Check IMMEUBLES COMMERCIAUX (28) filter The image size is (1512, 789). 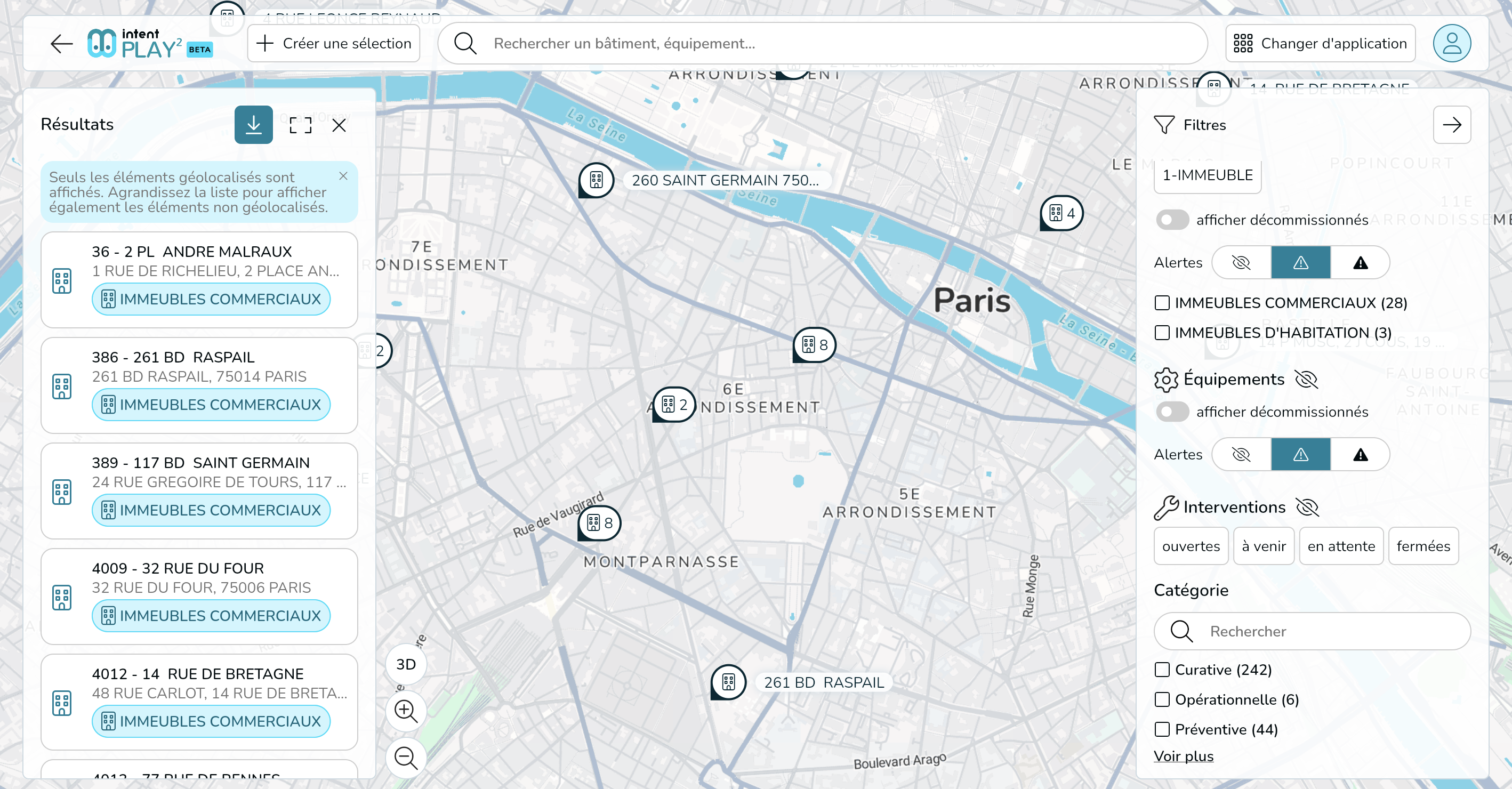[1162, 303]
